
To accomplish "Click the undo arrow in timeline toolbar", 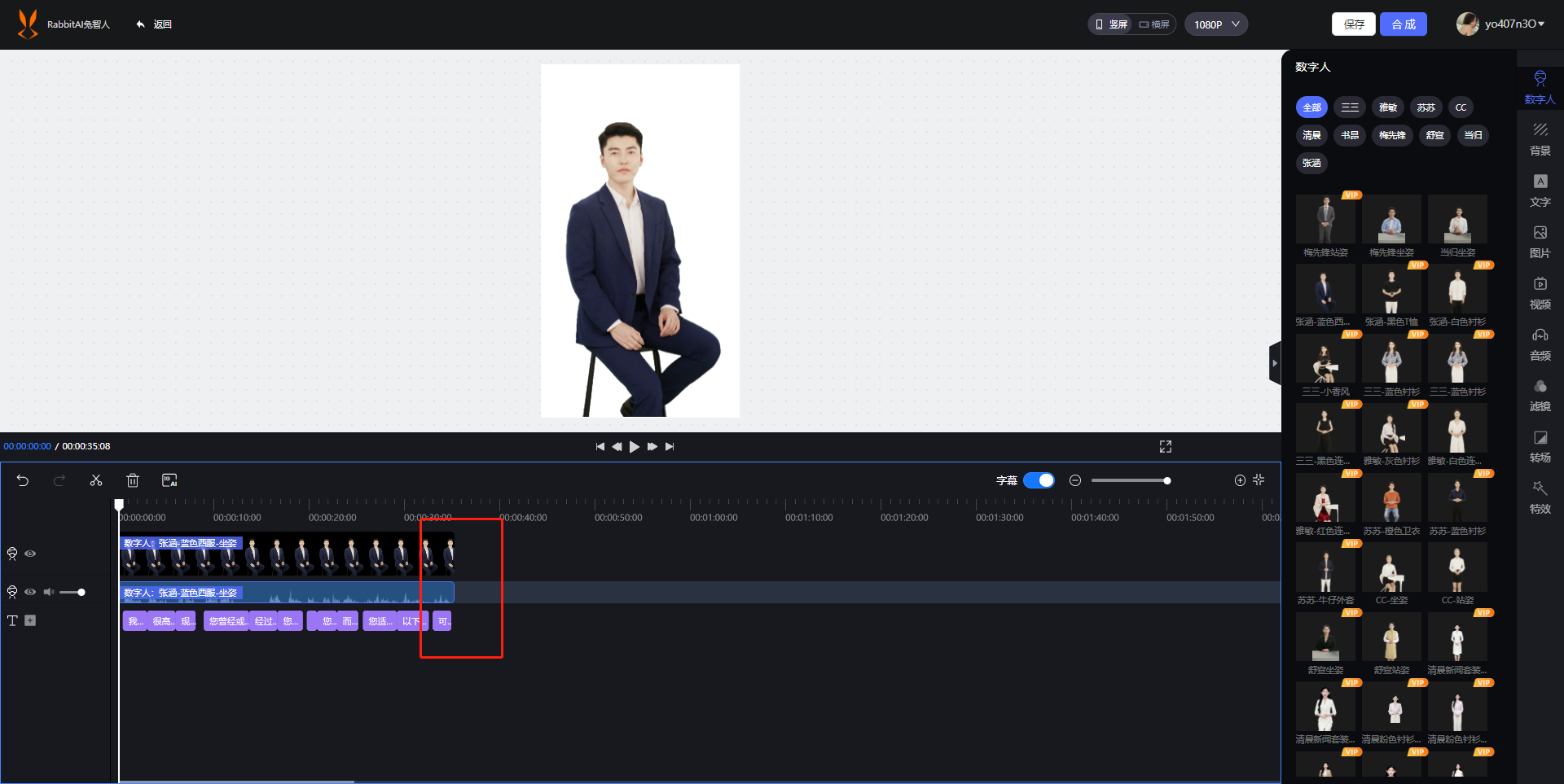I will (23, 480).
